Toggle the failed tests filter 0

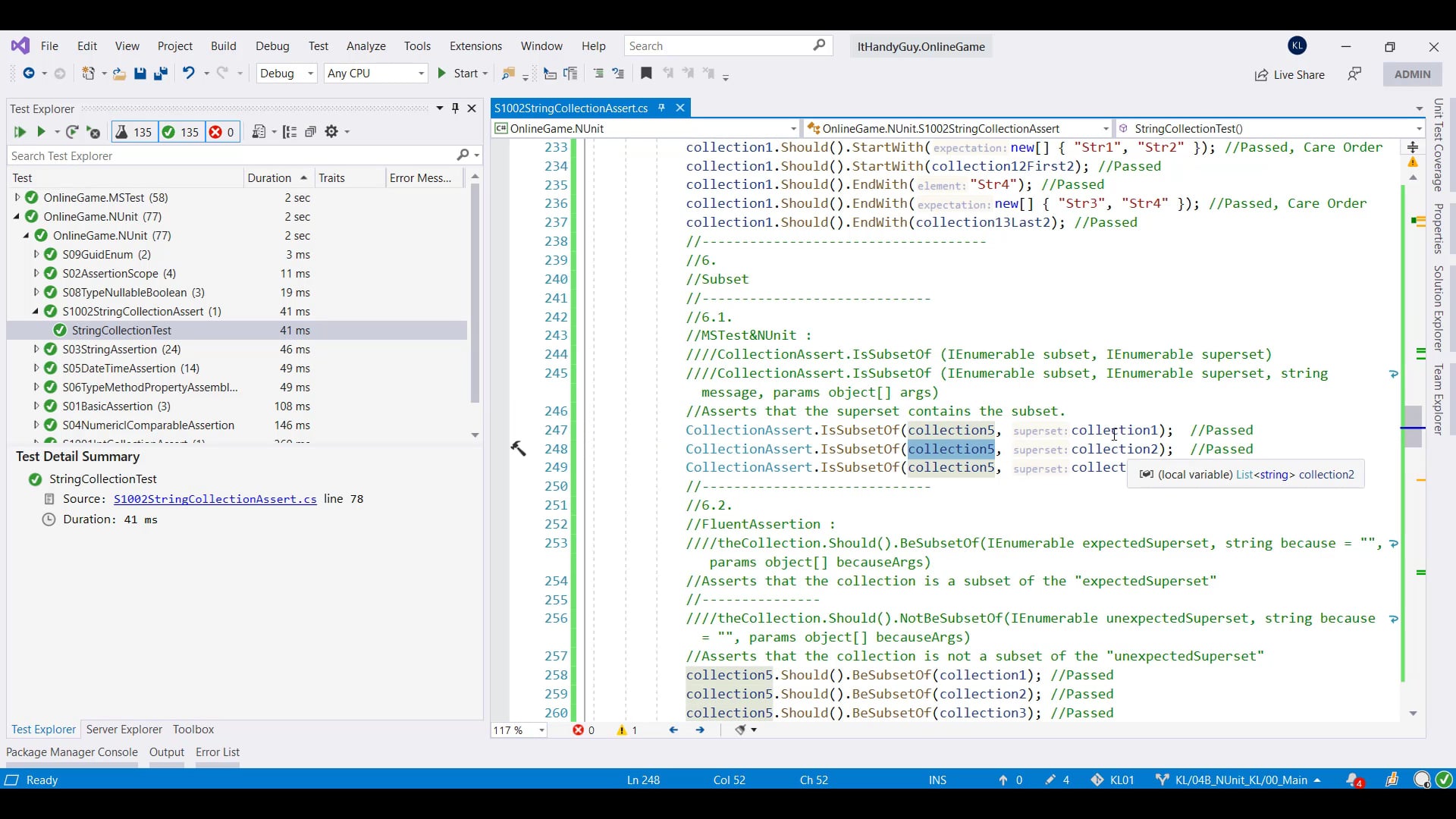(x=222, y=132)
